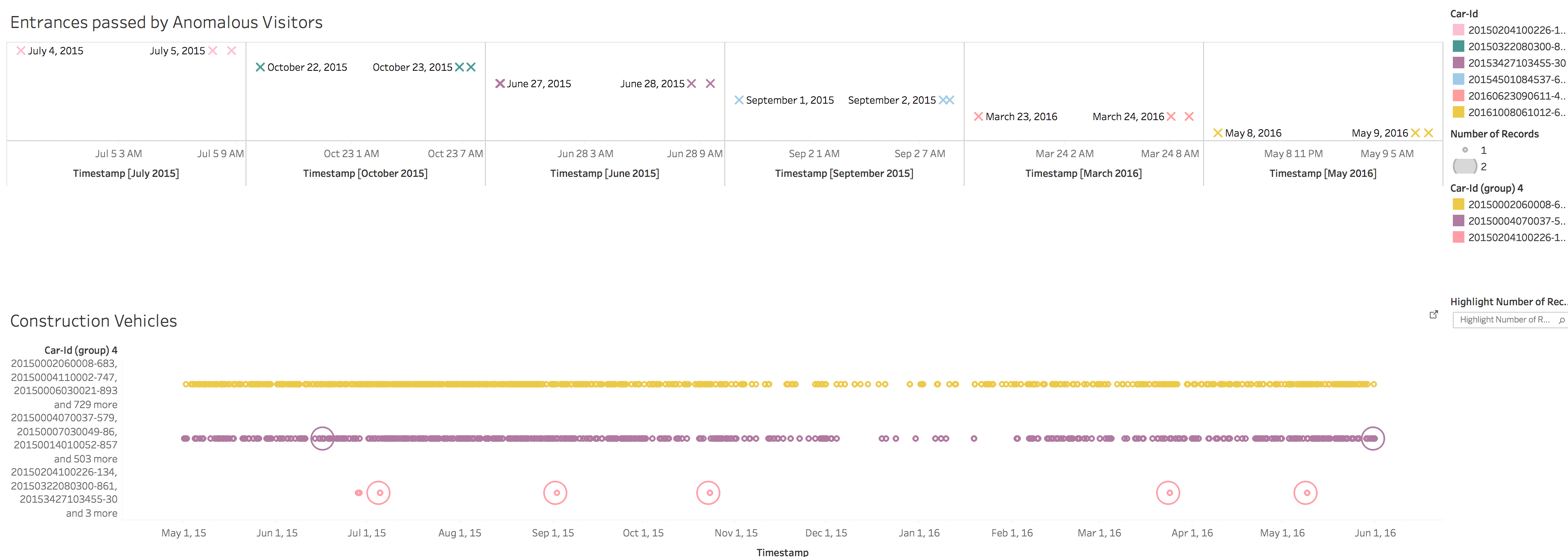Click the June 27, 2015 purple X marker
This screenshot has height=557, width=1568.
pyautogui.click(x=500, y=84)
